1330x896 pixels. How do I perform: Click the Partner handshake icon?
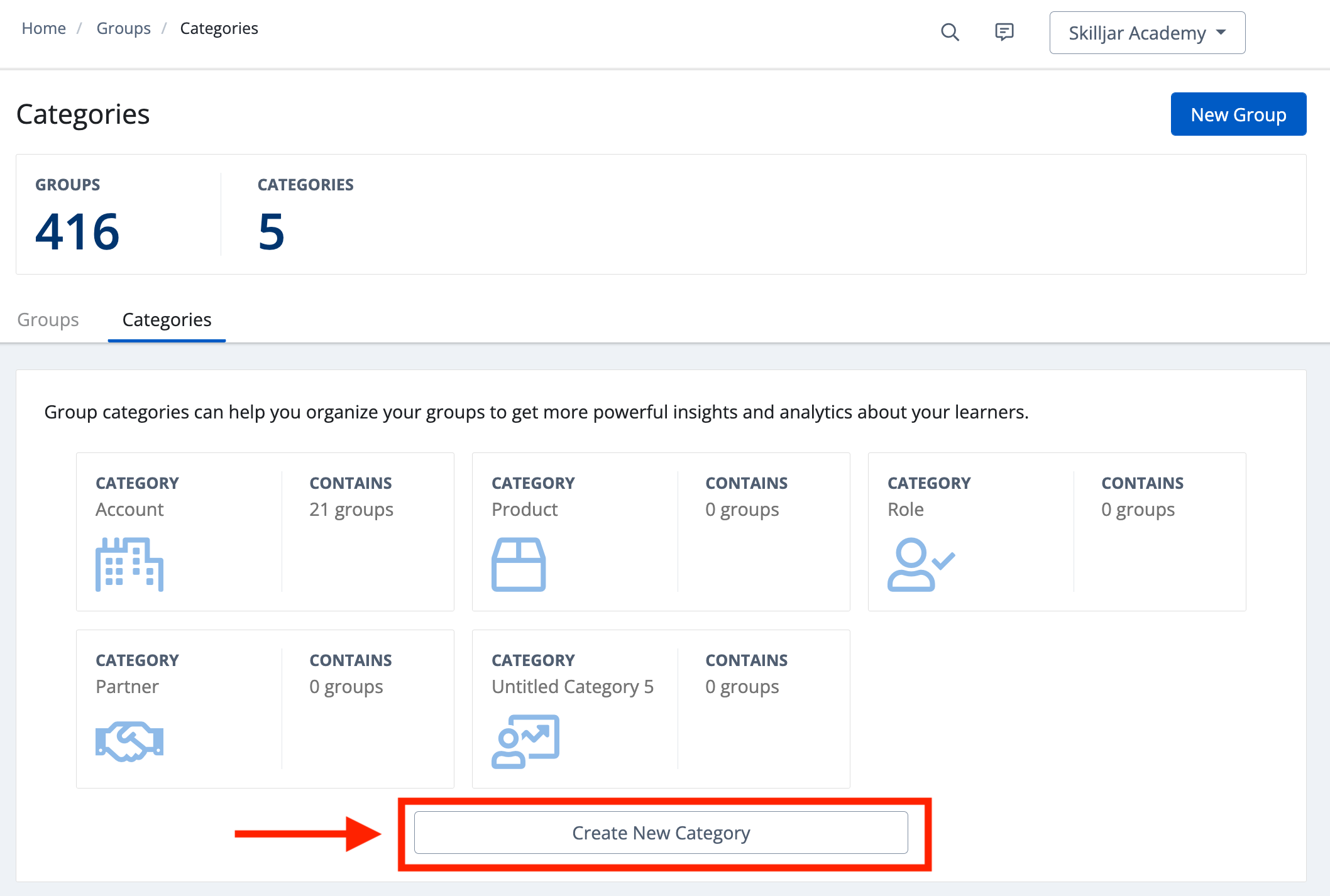(x=129, y=741)
